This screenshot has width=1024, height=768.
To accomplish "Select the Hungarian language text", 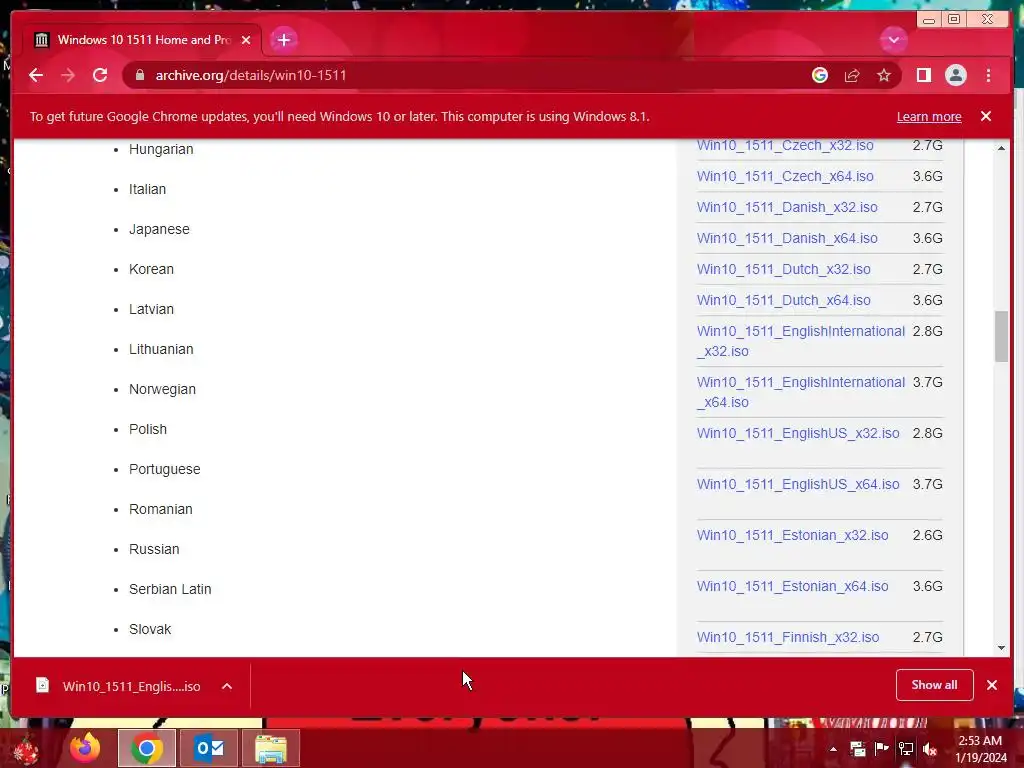I will tap(161, 149).
